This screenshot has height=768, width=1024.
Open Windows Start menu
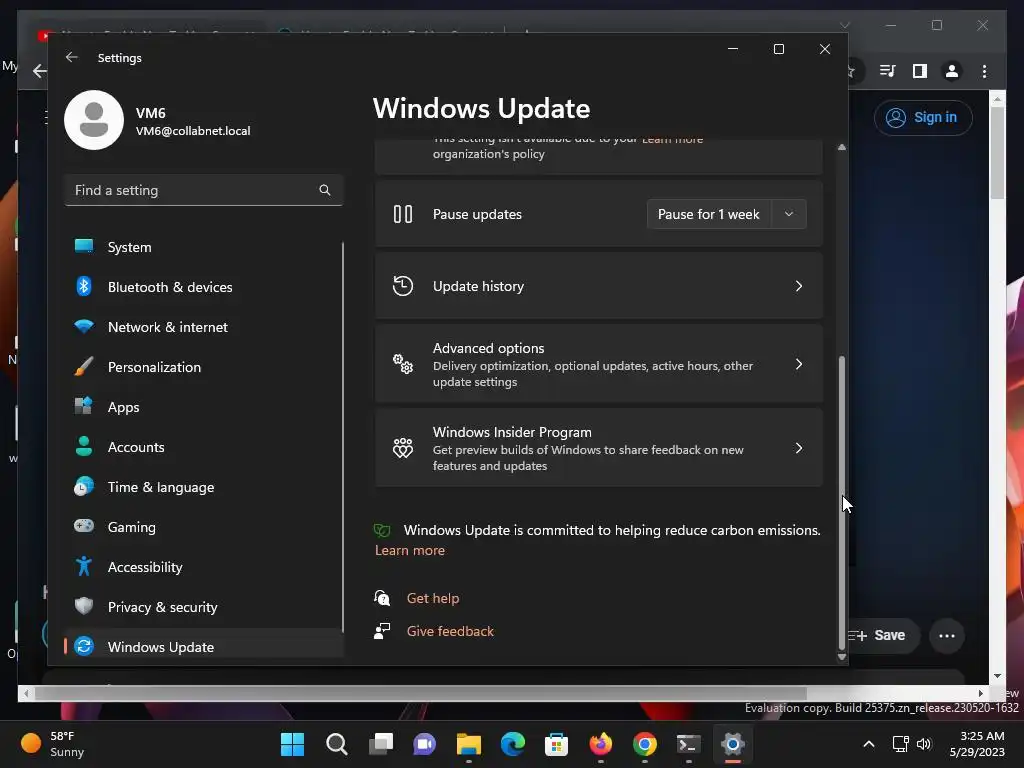[292, 744]
